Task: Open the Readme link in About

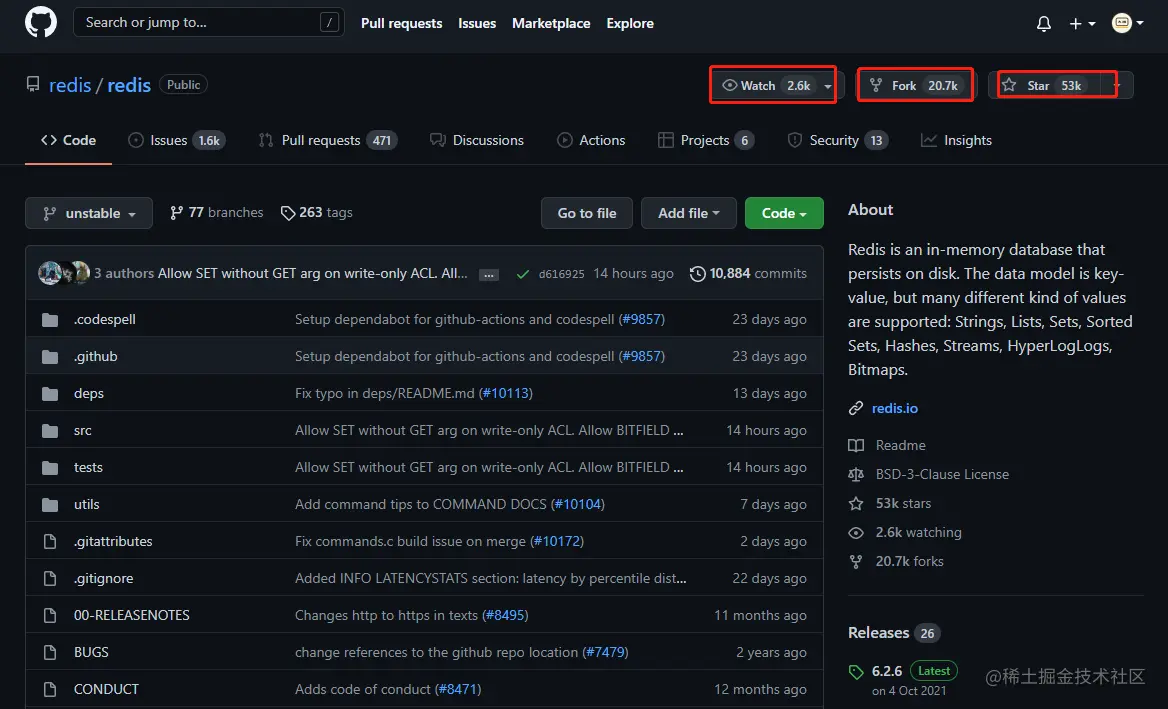Action: point(887,445)
